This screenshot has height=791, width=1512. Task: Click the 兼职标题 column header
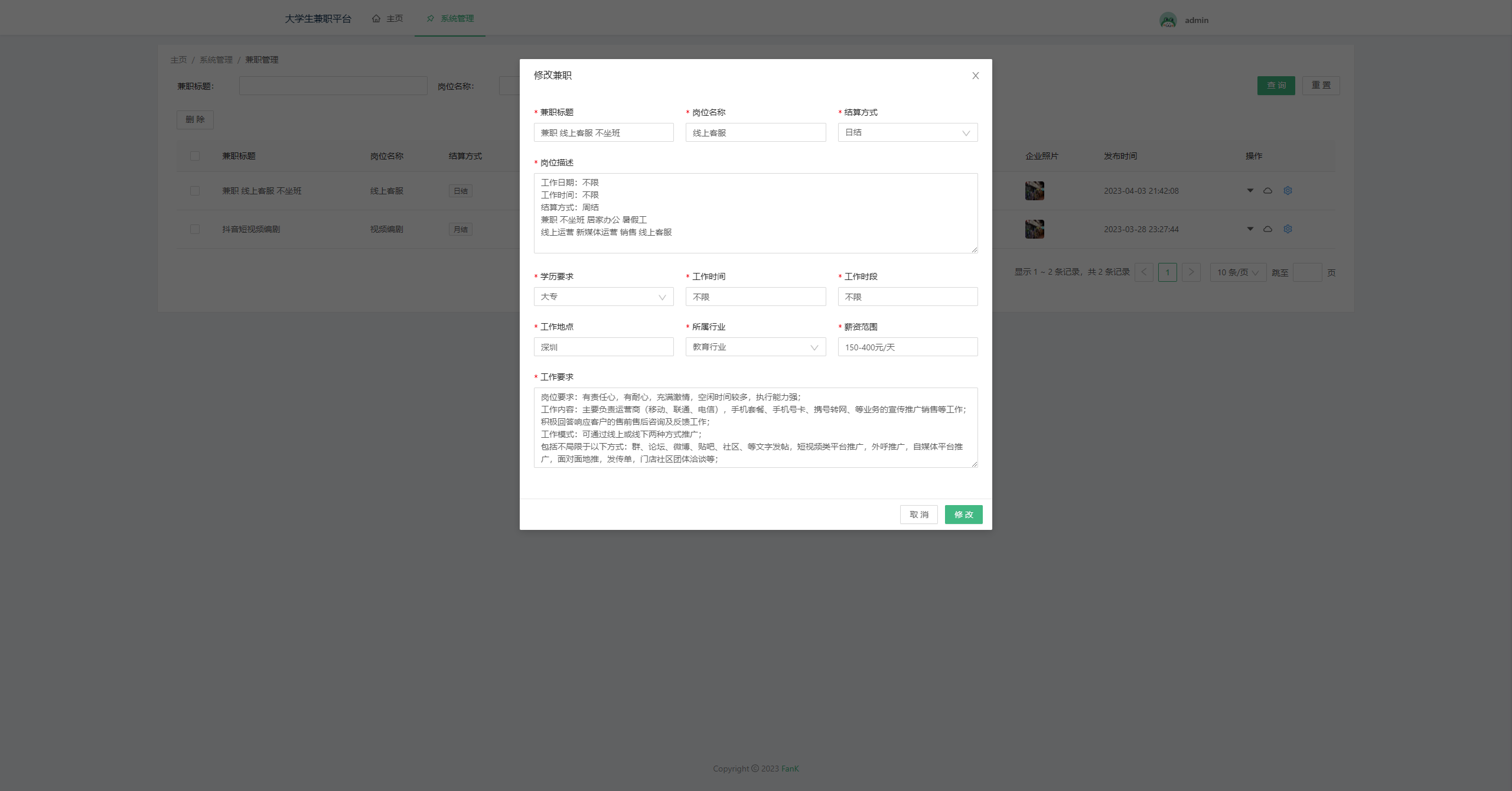[239, 156]
